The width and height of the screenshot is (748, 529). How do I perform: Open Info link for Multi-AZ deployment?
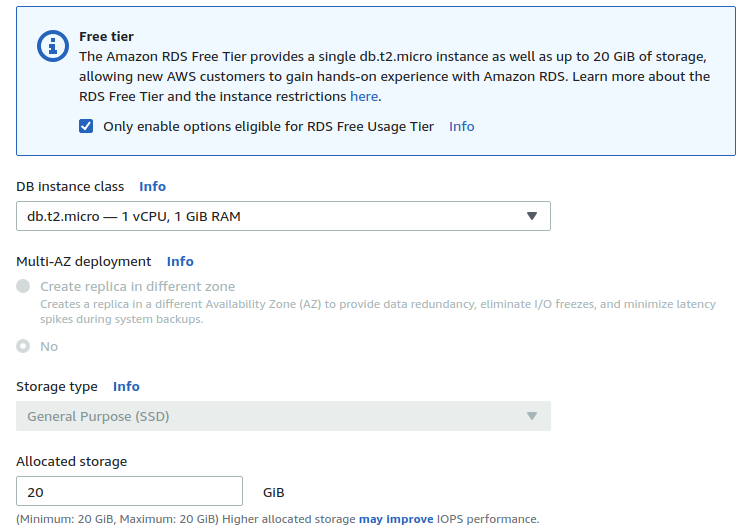(x=180, y=261)
